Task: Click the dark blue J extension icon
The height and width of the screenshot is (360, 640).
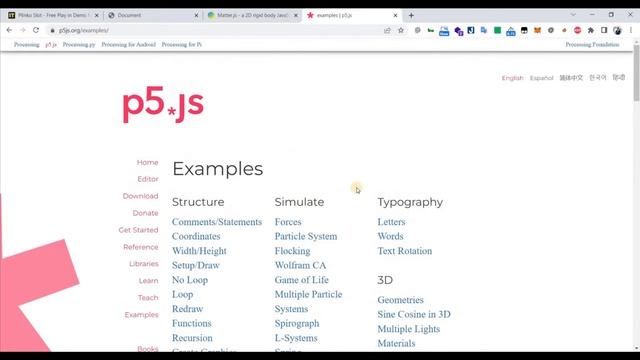Action: pos(471,30)
